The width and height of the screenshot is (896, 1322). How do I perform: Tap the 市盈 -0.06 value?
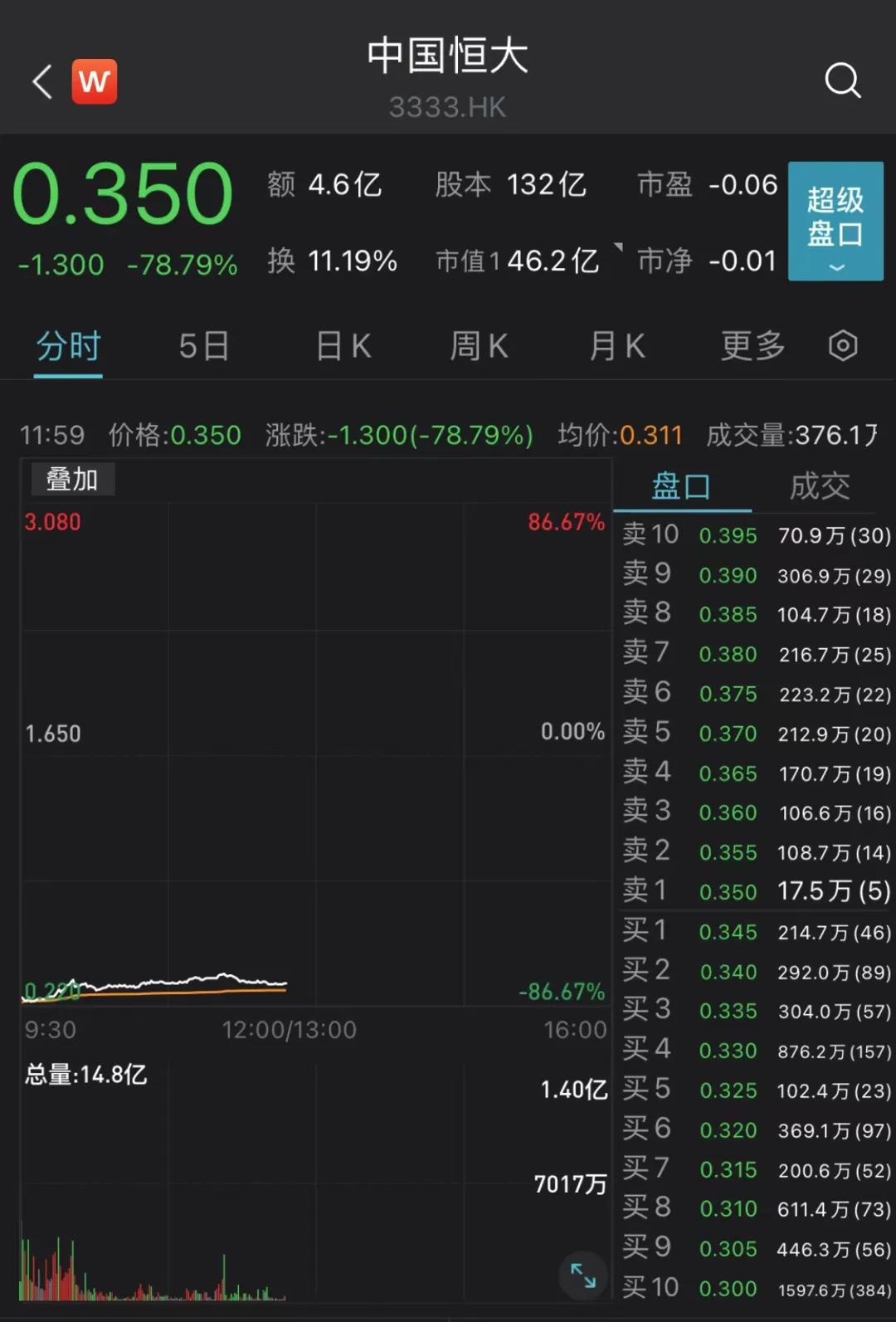tap(707, 184)
